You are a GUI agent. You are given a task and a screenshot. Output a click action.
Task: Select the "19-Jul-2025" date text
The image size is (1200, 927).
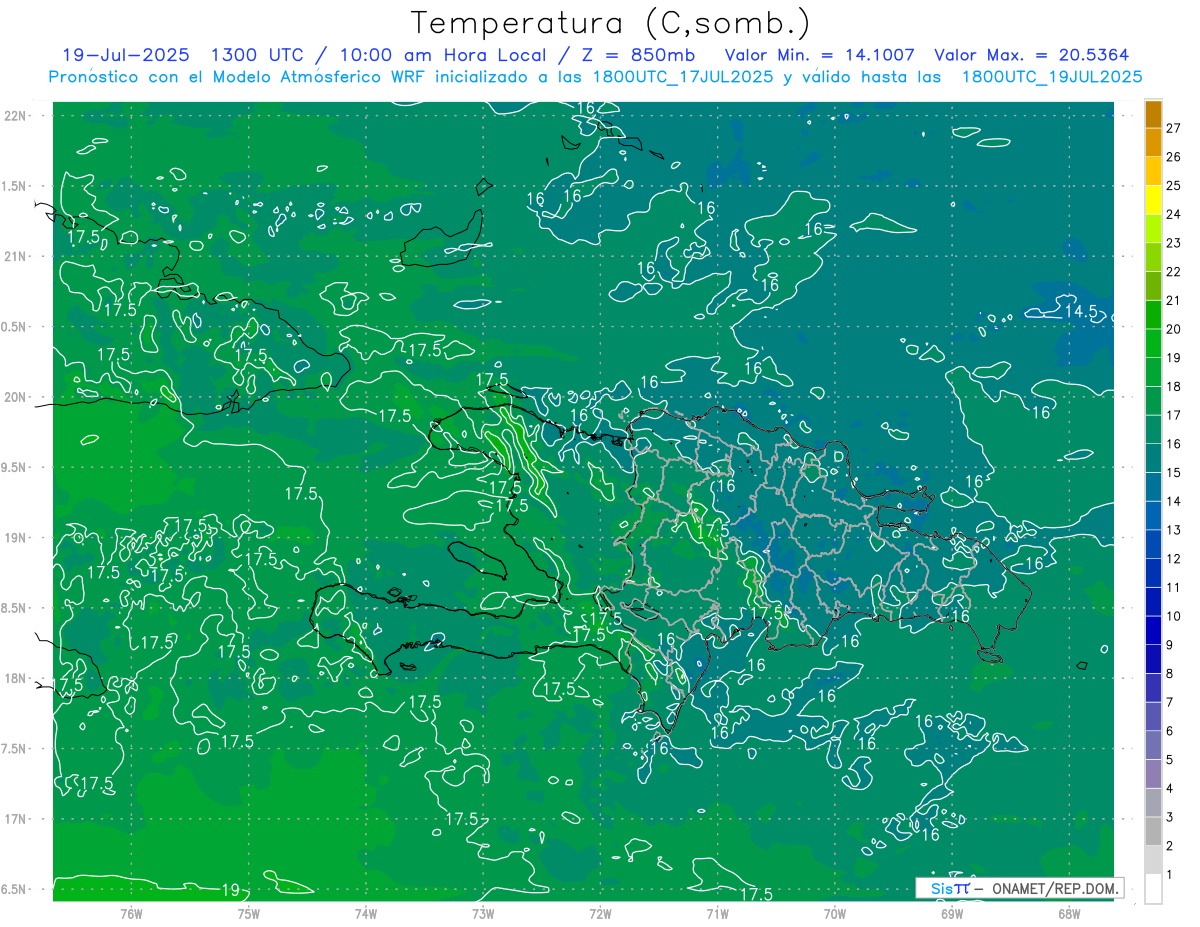point(125,55)
